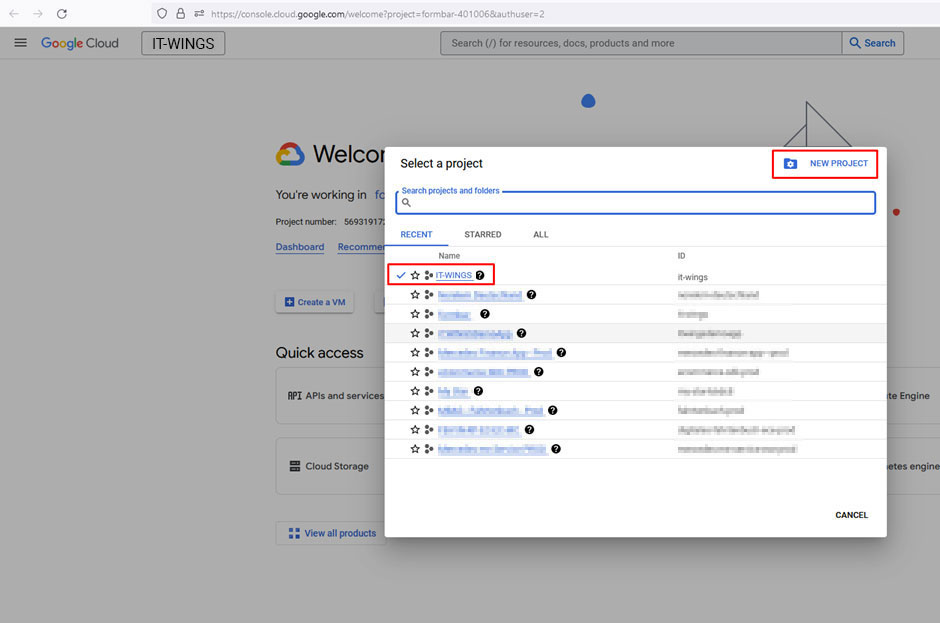Open the Google Cloud navigation hamburger menu
This screenshot has height=623, width=940.
tap(20, 43)
